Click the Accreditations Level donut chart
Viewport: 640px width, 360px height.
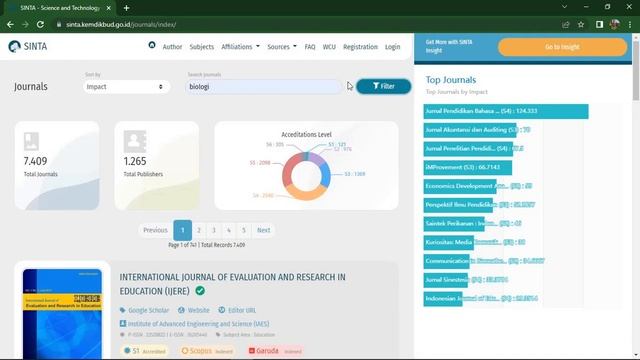pos(306,176)
